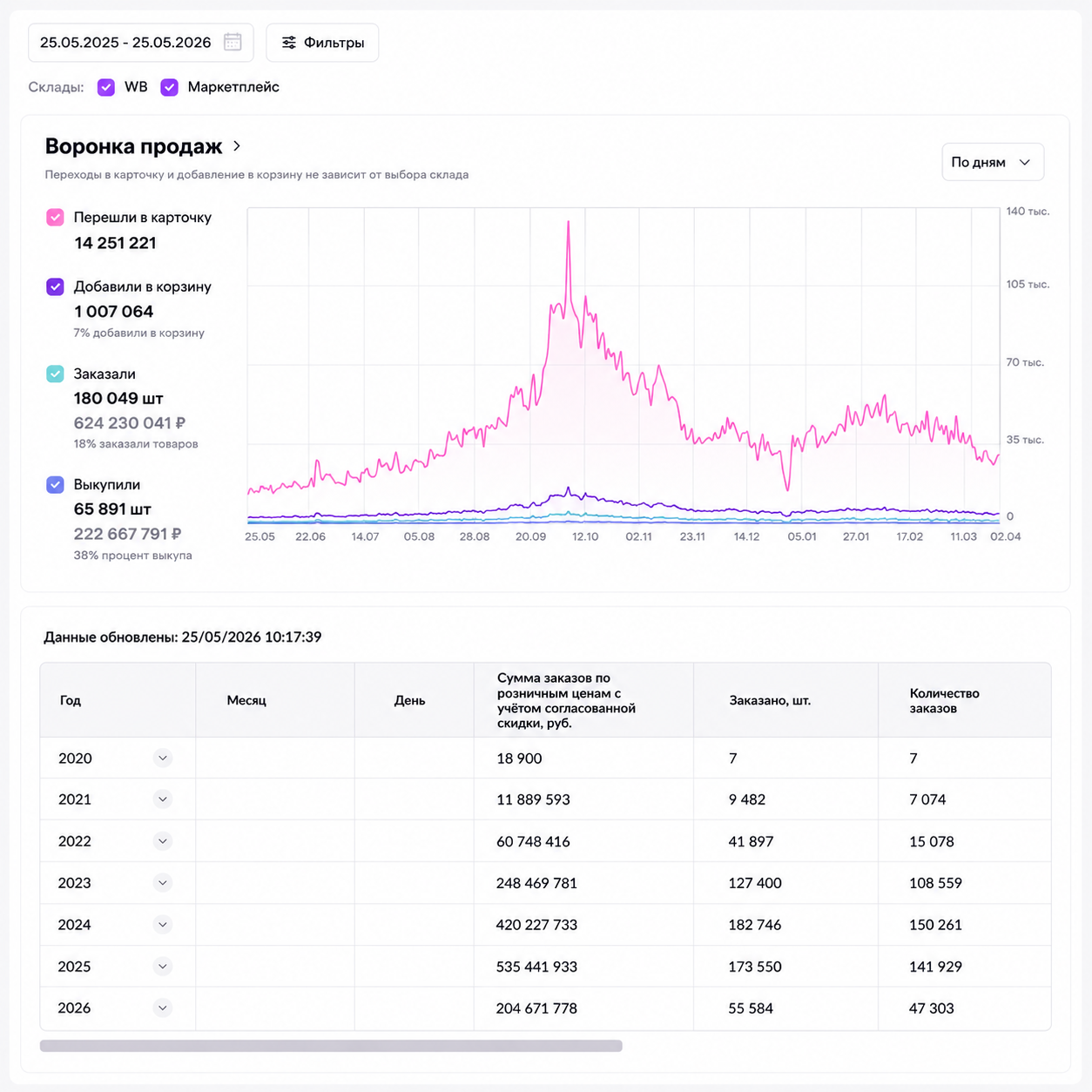Open the Воронка продаж heading link
Screen dimensions: 1092x1092
[x=133, y=146]
